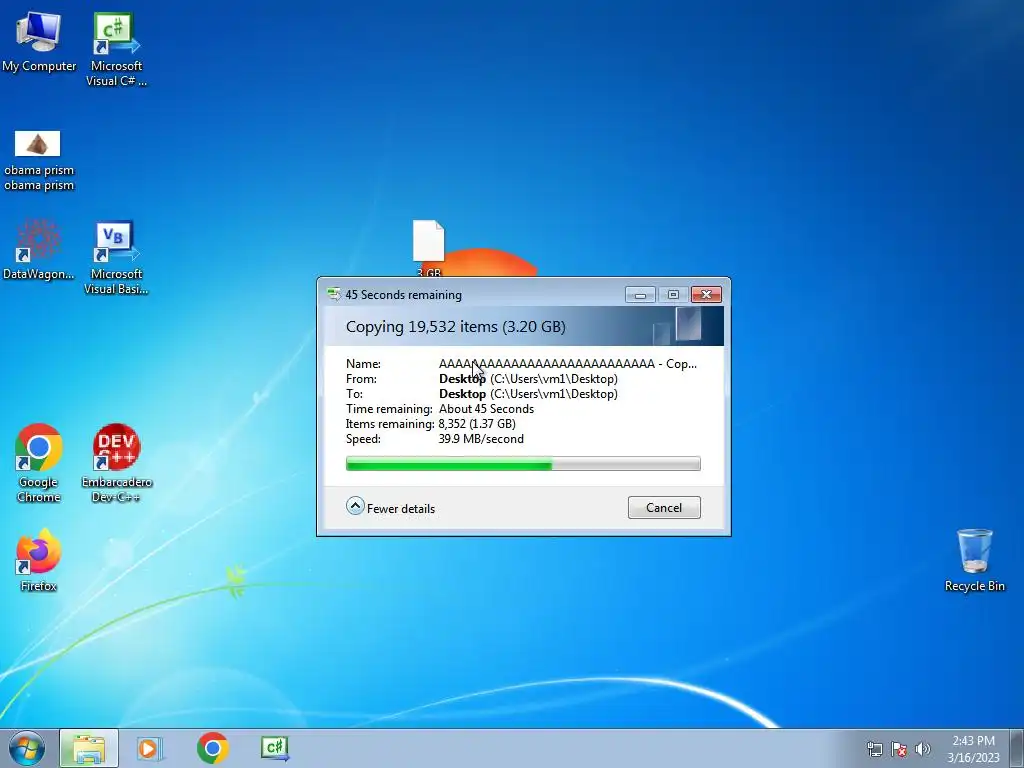Open the Recycle Bin
1024x768 pixels.
click(974, 560)
